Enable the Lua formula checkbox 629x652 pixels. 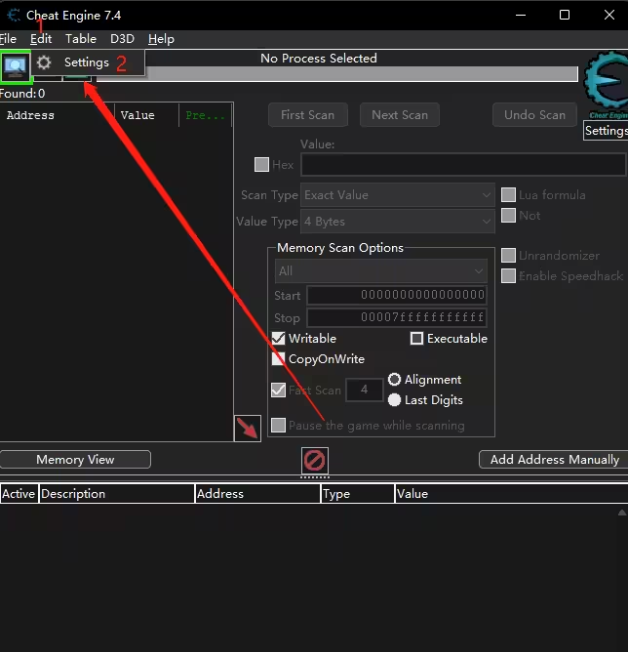[508, 195]
